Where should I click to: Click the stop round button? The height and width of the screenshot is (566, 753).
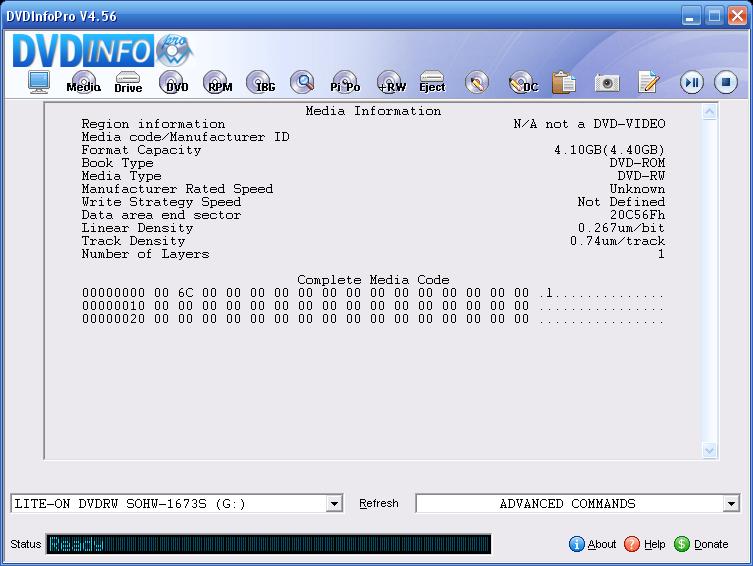click(726, 83)
